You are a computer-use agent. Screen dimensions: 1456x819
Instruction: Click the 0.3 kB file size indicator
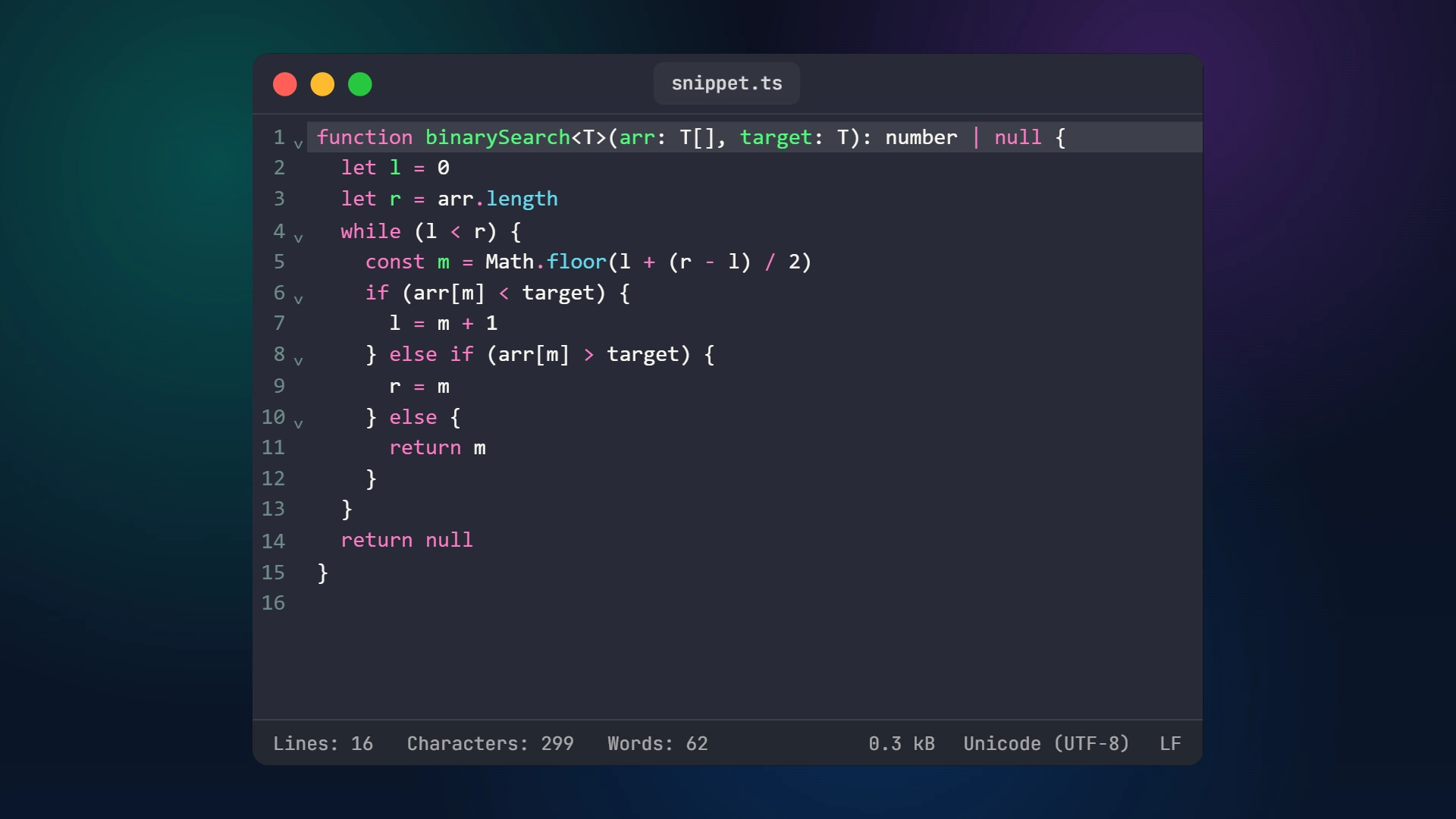(x=901, y=744)
